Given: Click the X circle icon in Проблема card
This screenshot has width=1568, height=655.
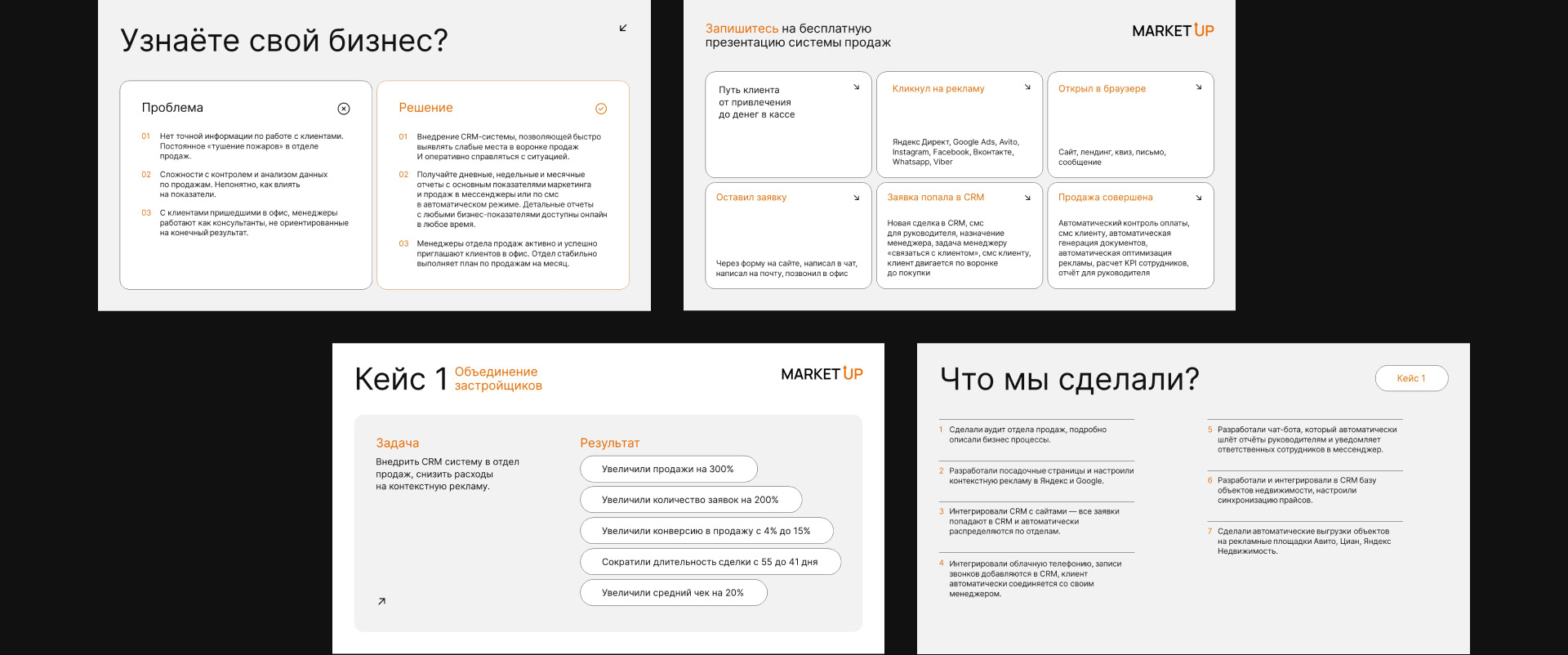Looking at the screenshot, I should 344,109.
